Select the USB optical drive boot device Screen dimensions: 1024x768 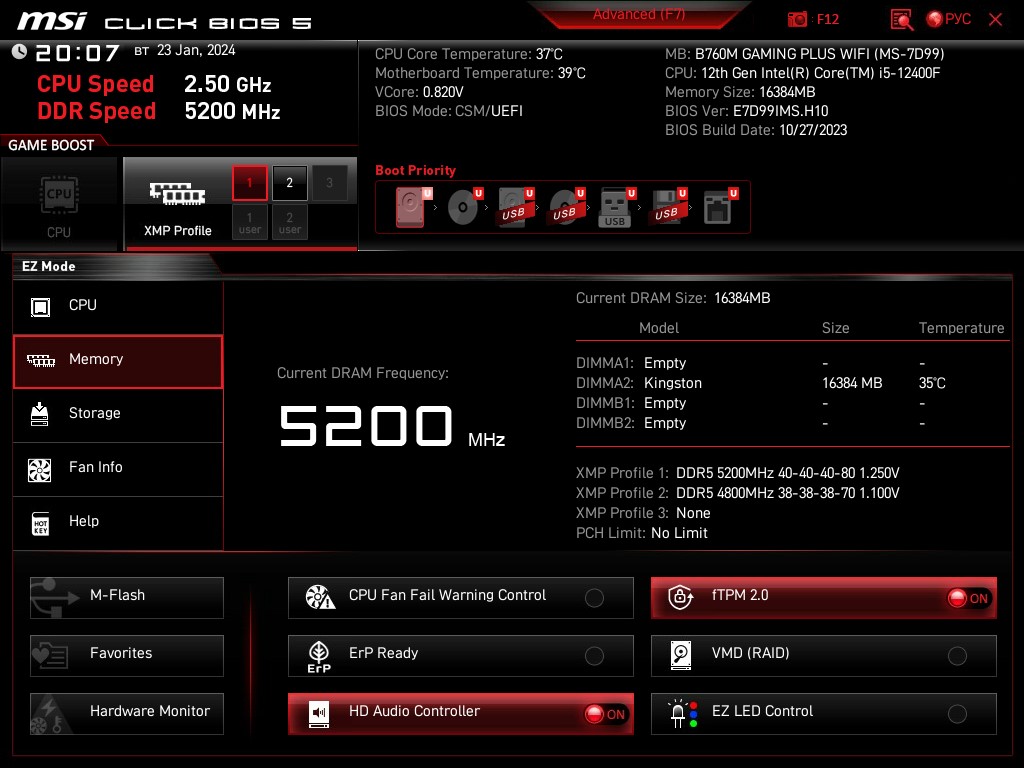point(566,207)
